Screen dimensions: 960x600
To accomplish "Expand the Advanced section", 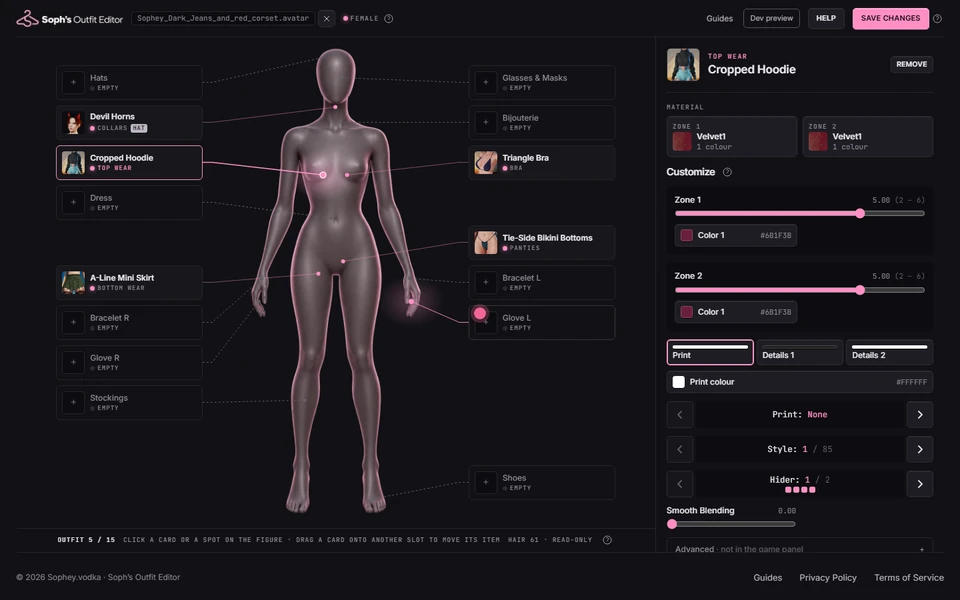I will click(x=800, y=549).
